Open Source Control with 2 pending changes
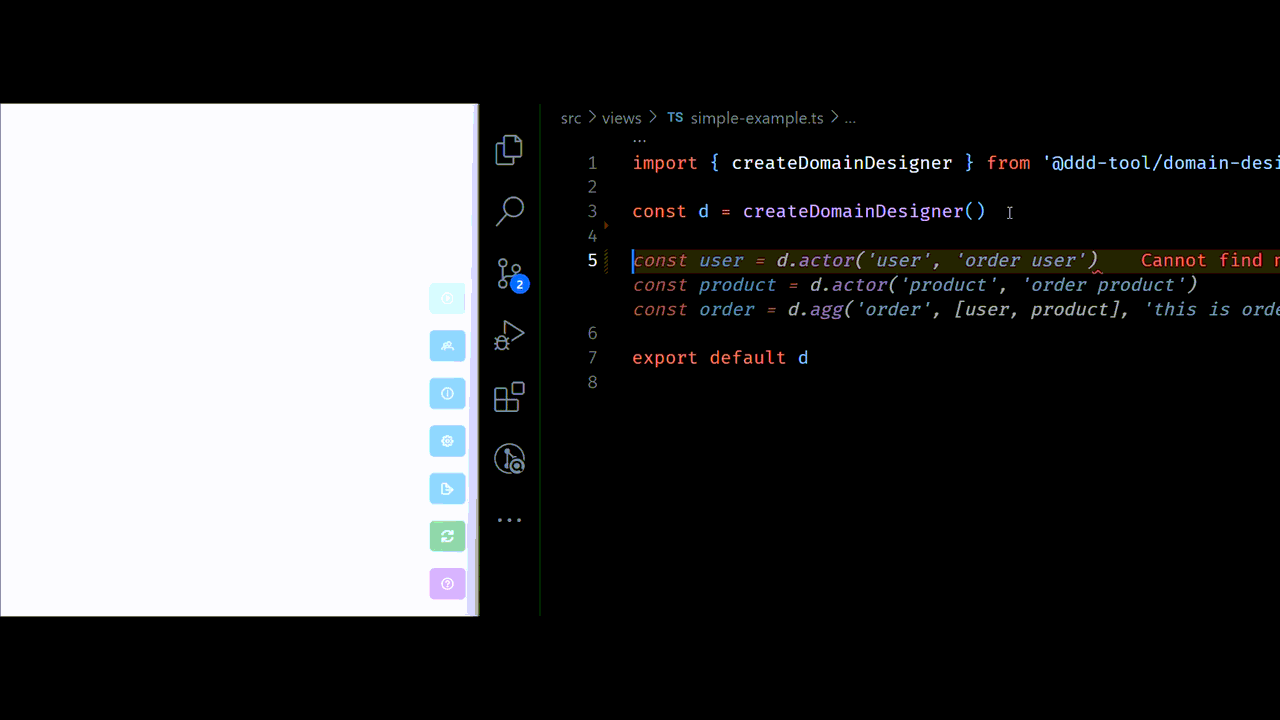The width and height of the screenshot is (1280, 720). (510, 274)
